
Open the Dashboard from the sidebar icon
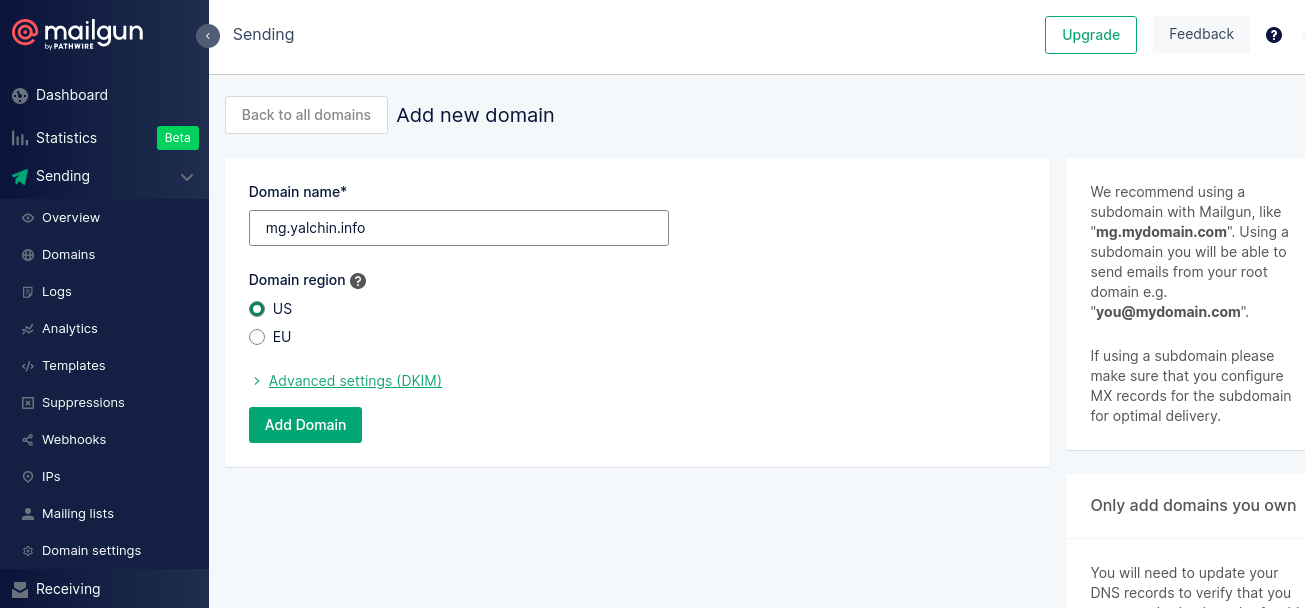click(21, 95)
